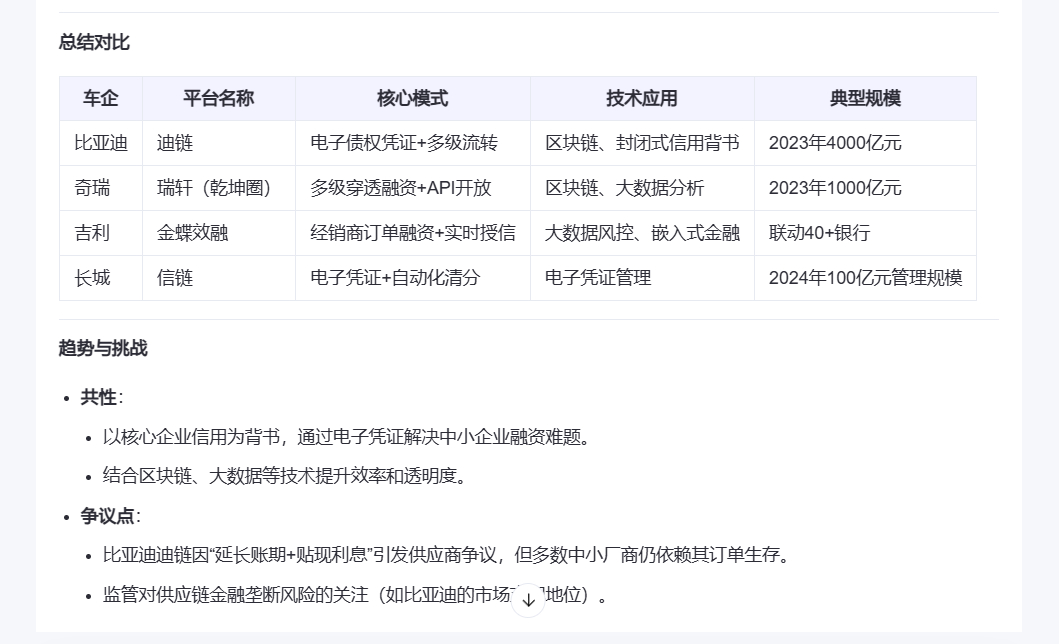1059x644 pixels.
Task: Click the 核心模式 column header
Action: tap(413, 99)
